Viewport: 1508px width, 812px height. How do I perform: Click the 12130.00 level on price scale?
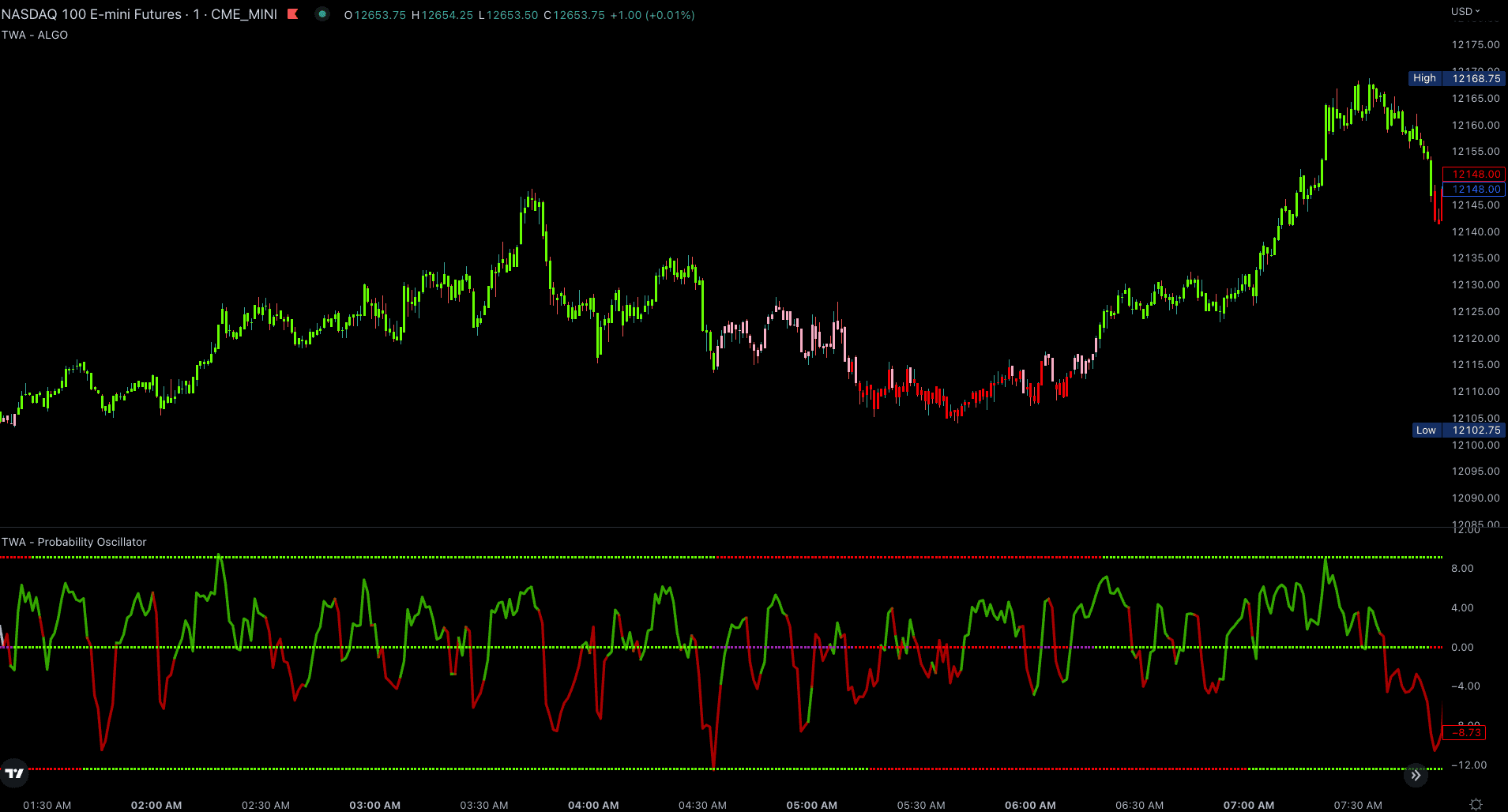tap(1475, 285)
